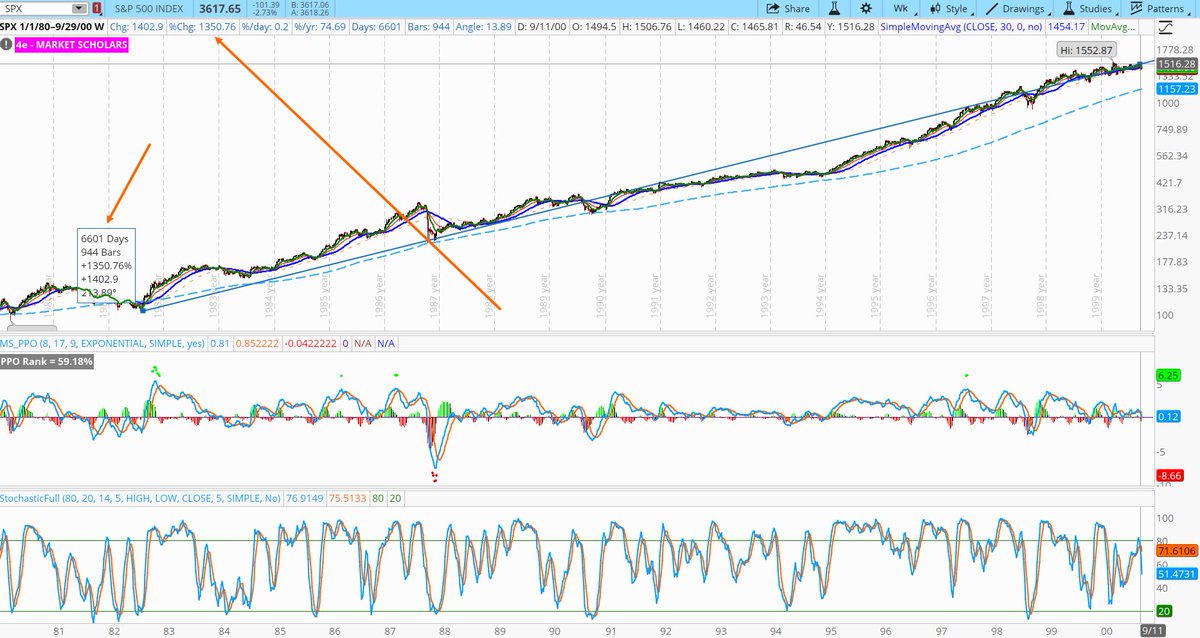
Task: Click the -0.0422222 PPO value
Action: pos(311,343)
